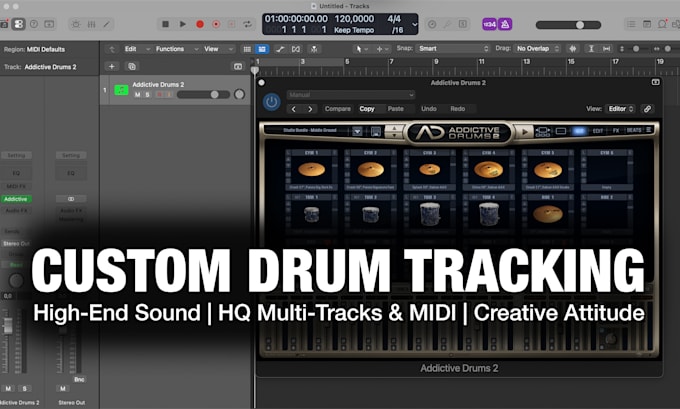Click the green Addictive Drums 2 track icon

121,90
